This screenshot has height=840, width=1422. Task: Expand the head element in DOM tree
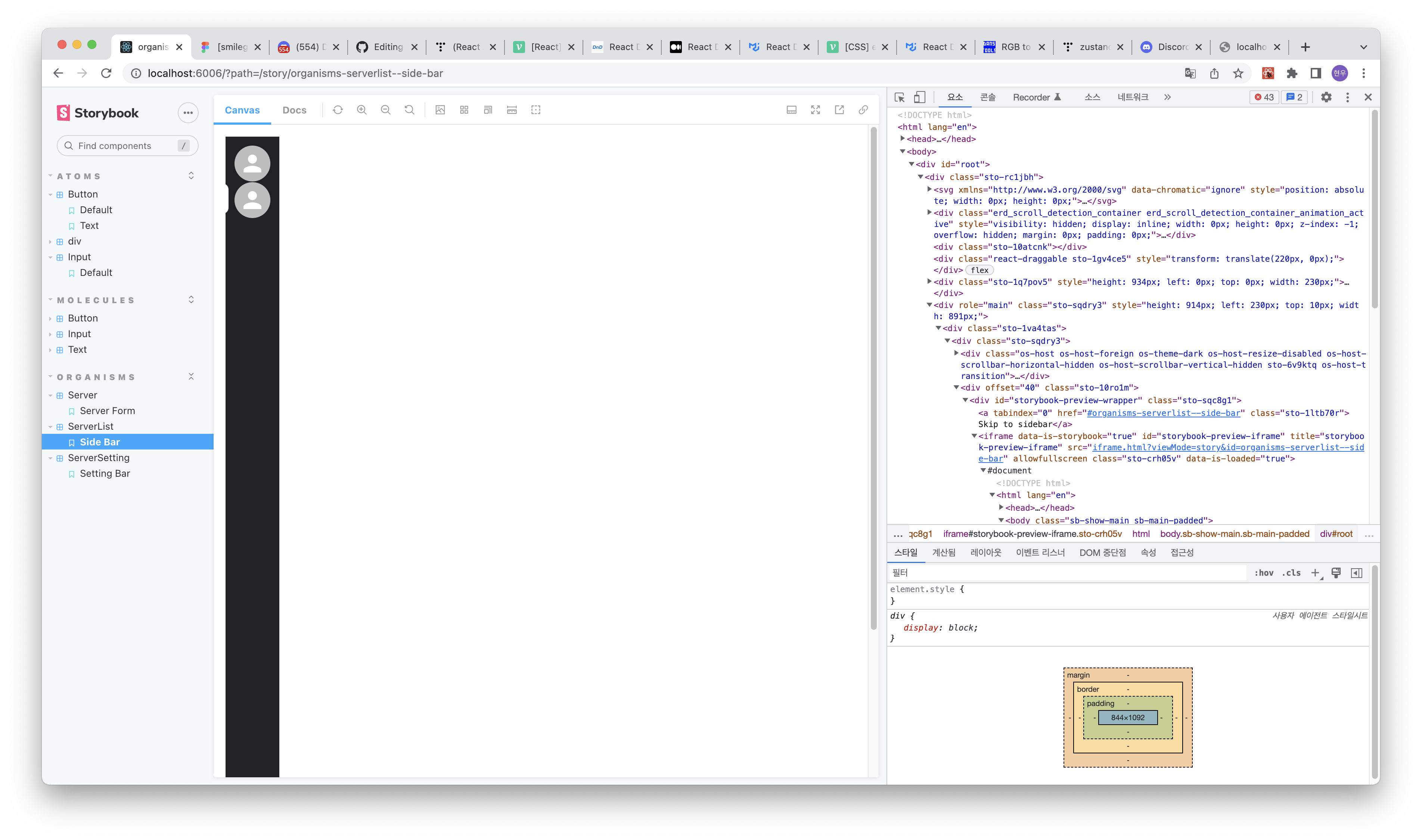pyautogui.click(x=903, y=139)
